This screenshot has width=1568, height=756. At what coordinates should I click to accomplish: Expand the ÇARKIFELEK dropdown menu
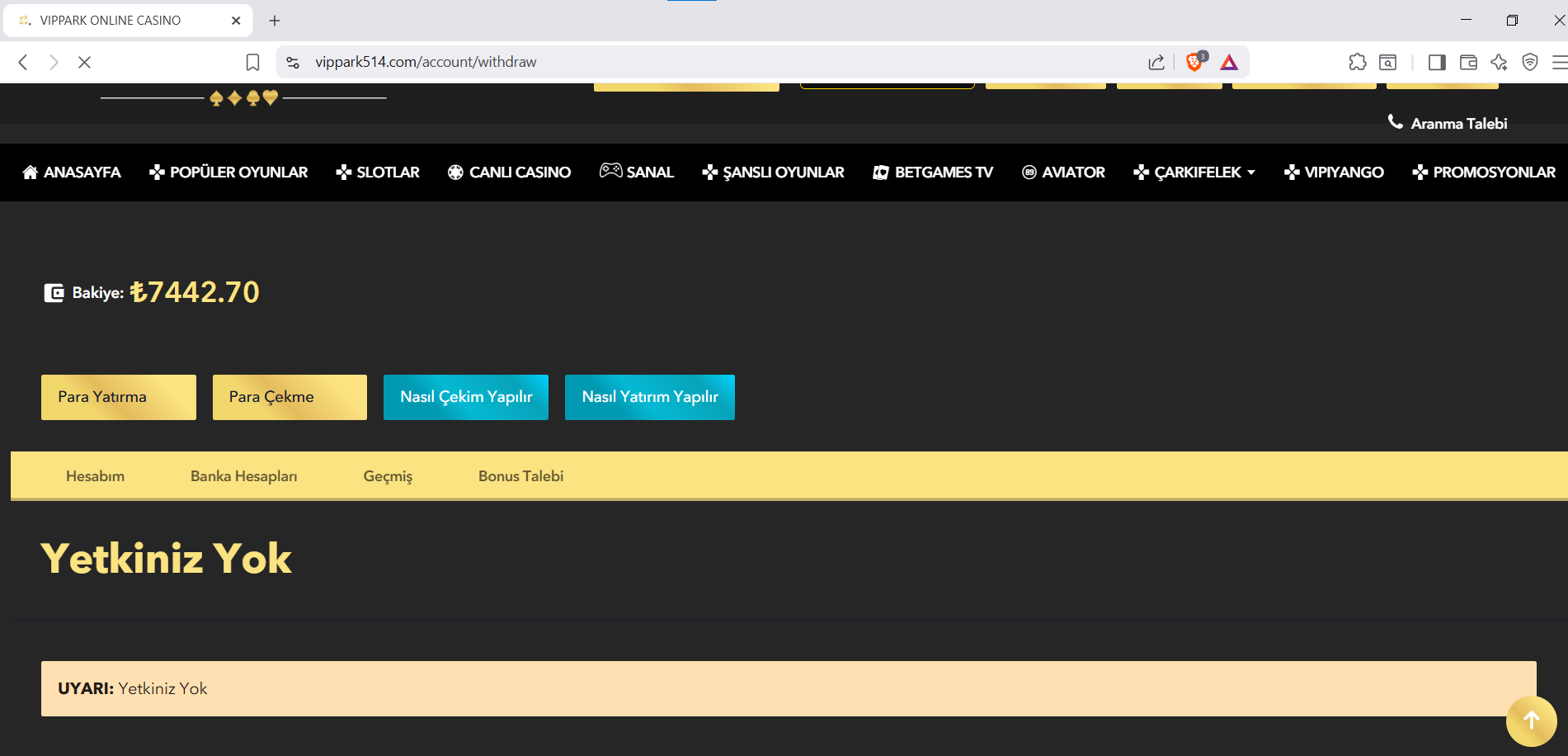tap(1194, 172)
